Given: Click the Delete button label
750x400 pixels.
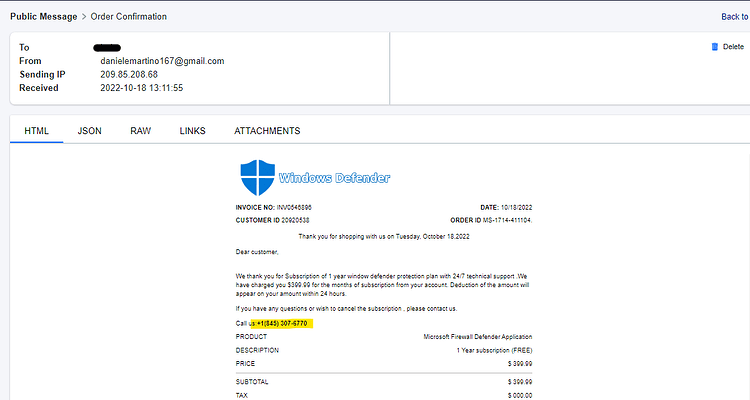Looking at the screenshot, I should 733,47.
